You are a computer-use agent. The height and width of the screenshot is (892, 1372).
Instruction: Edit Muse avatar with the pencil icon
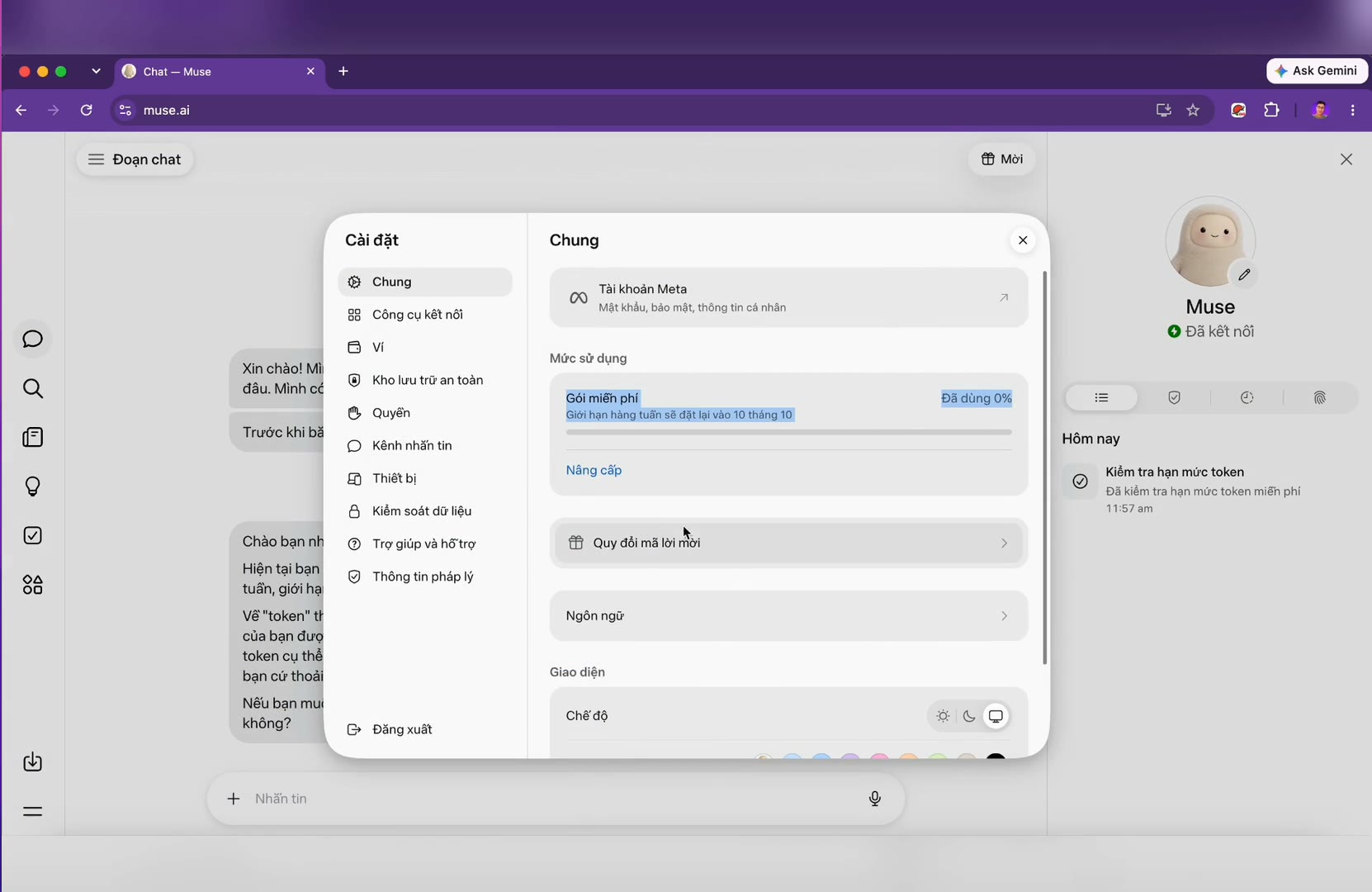point(1244,274)
